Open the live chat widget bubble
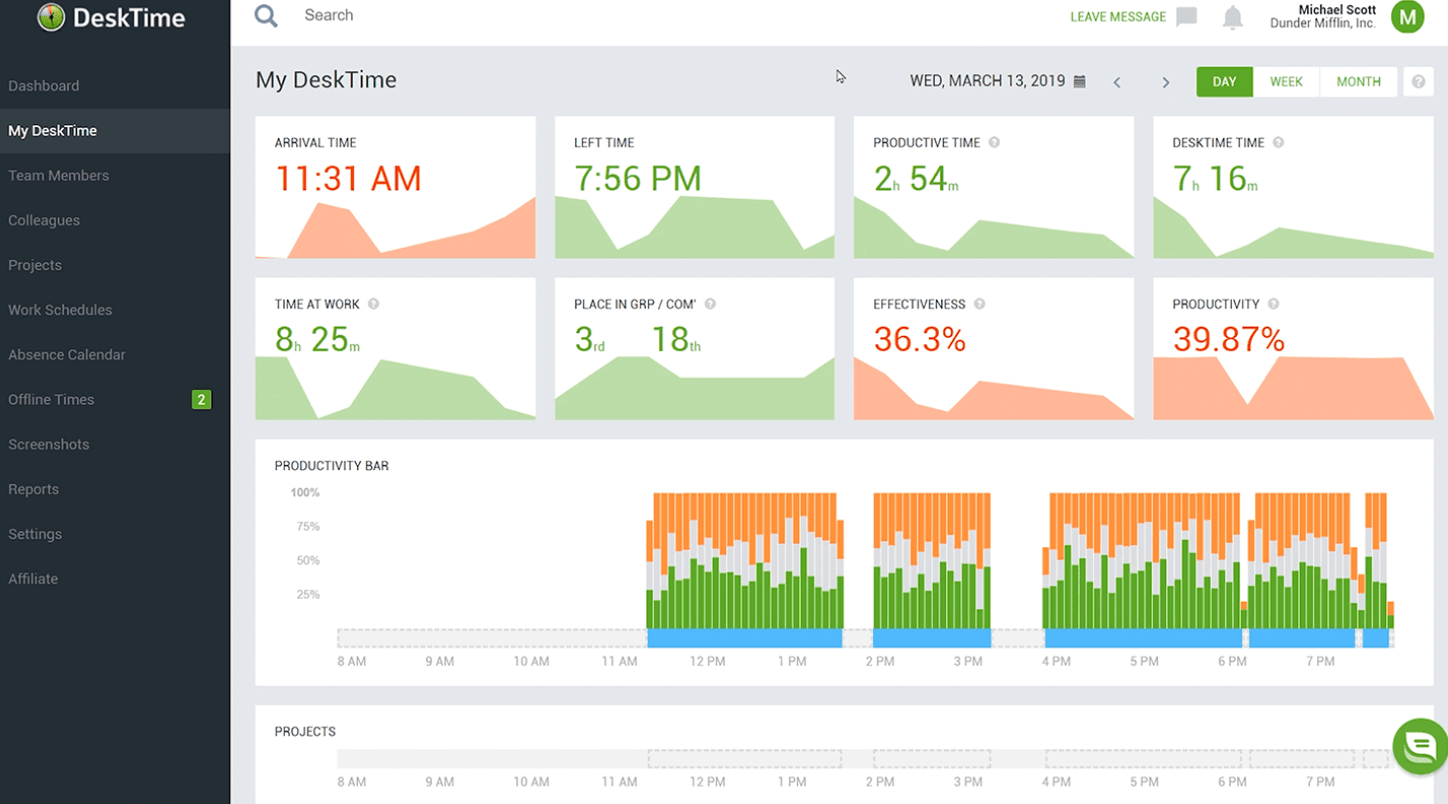Screen dimensions: 1448x804 [1418, 746]
